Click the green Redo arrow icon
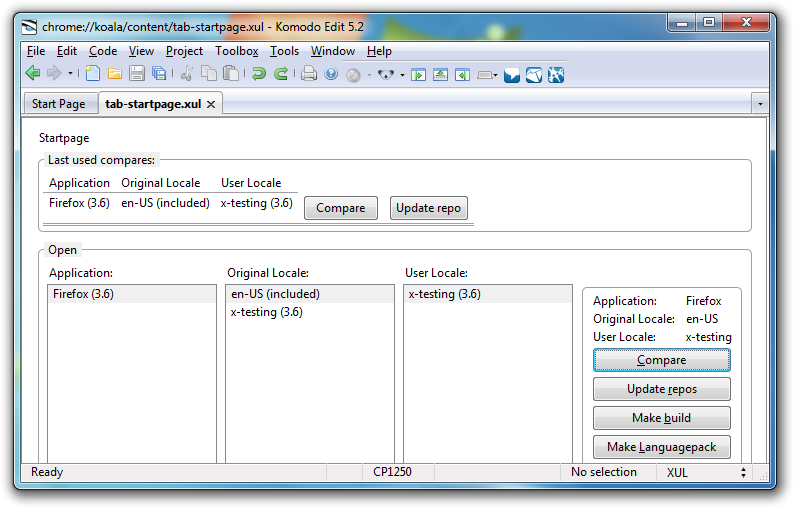 tap(281, 74)
